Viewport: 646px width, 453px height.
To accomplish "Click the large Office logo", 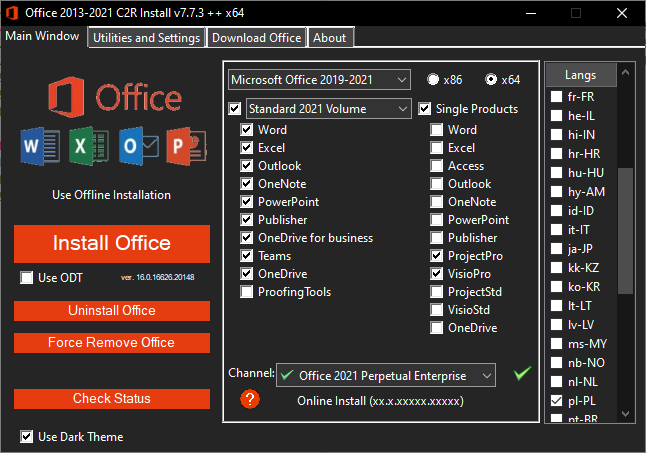I will 115,97.
